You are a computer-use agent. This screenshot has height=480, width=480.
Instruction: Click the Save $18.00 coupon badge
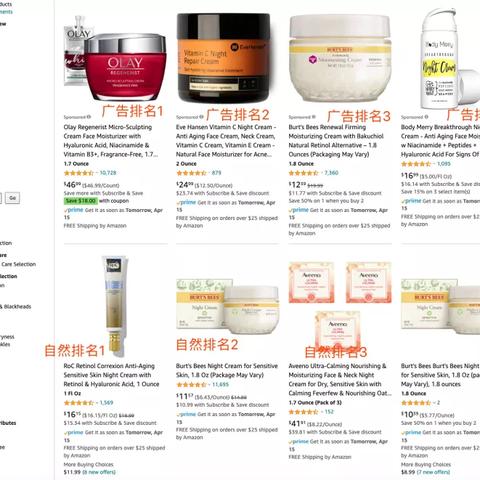(x=81, y=201)
